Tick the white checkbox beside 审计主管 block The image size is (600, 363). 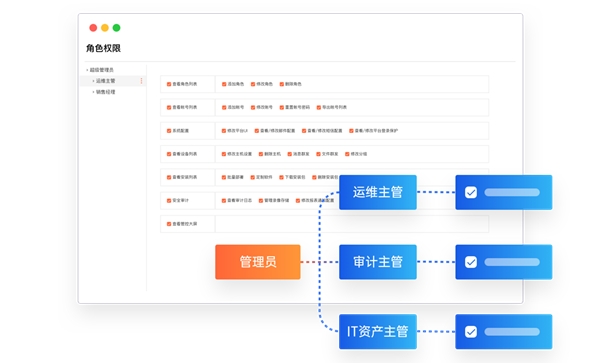pos(471,262)
